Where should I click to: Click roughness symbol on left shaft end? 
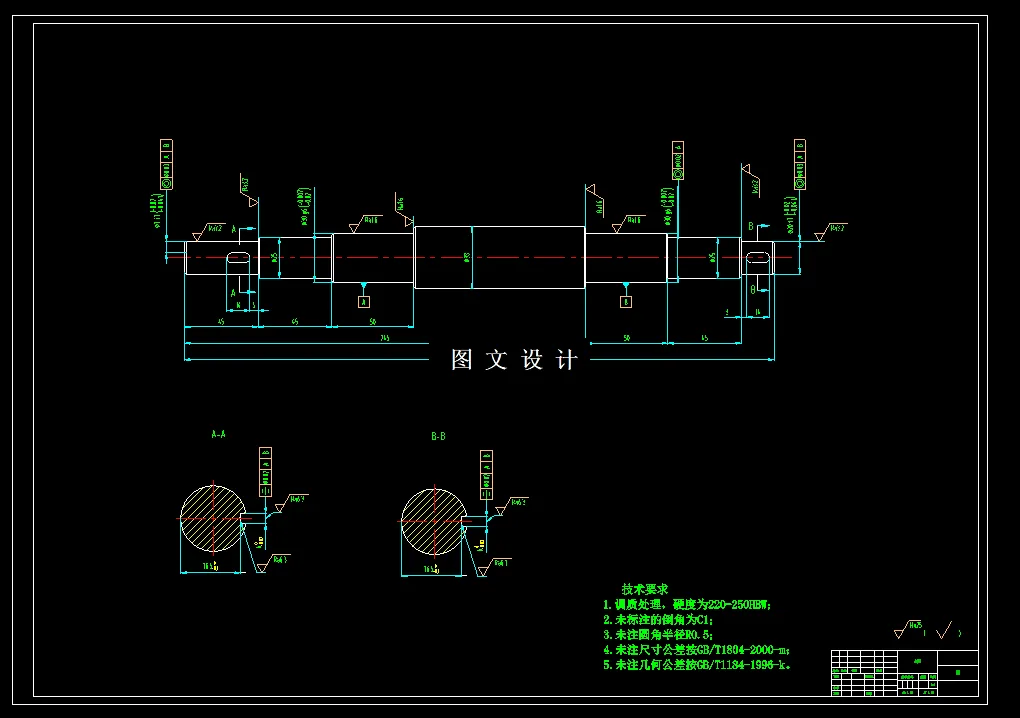(x=208, y=232)
